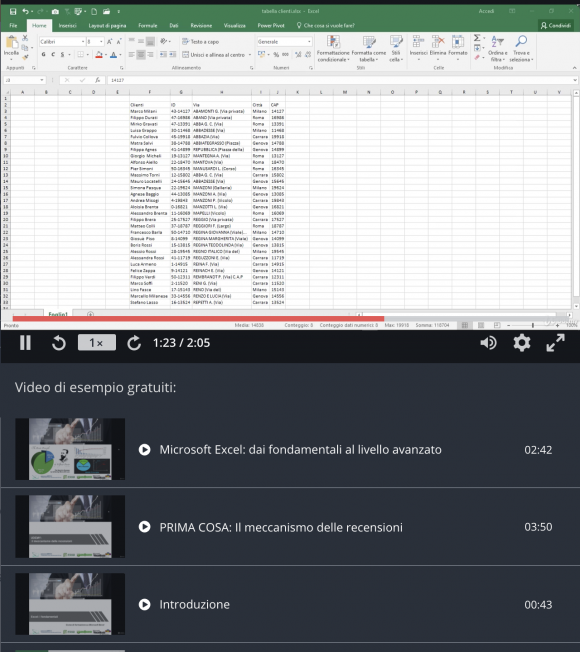Switch to the Layout di pagina tab
The width and height of the screenshot is (580, 652).
pos(107,25)
